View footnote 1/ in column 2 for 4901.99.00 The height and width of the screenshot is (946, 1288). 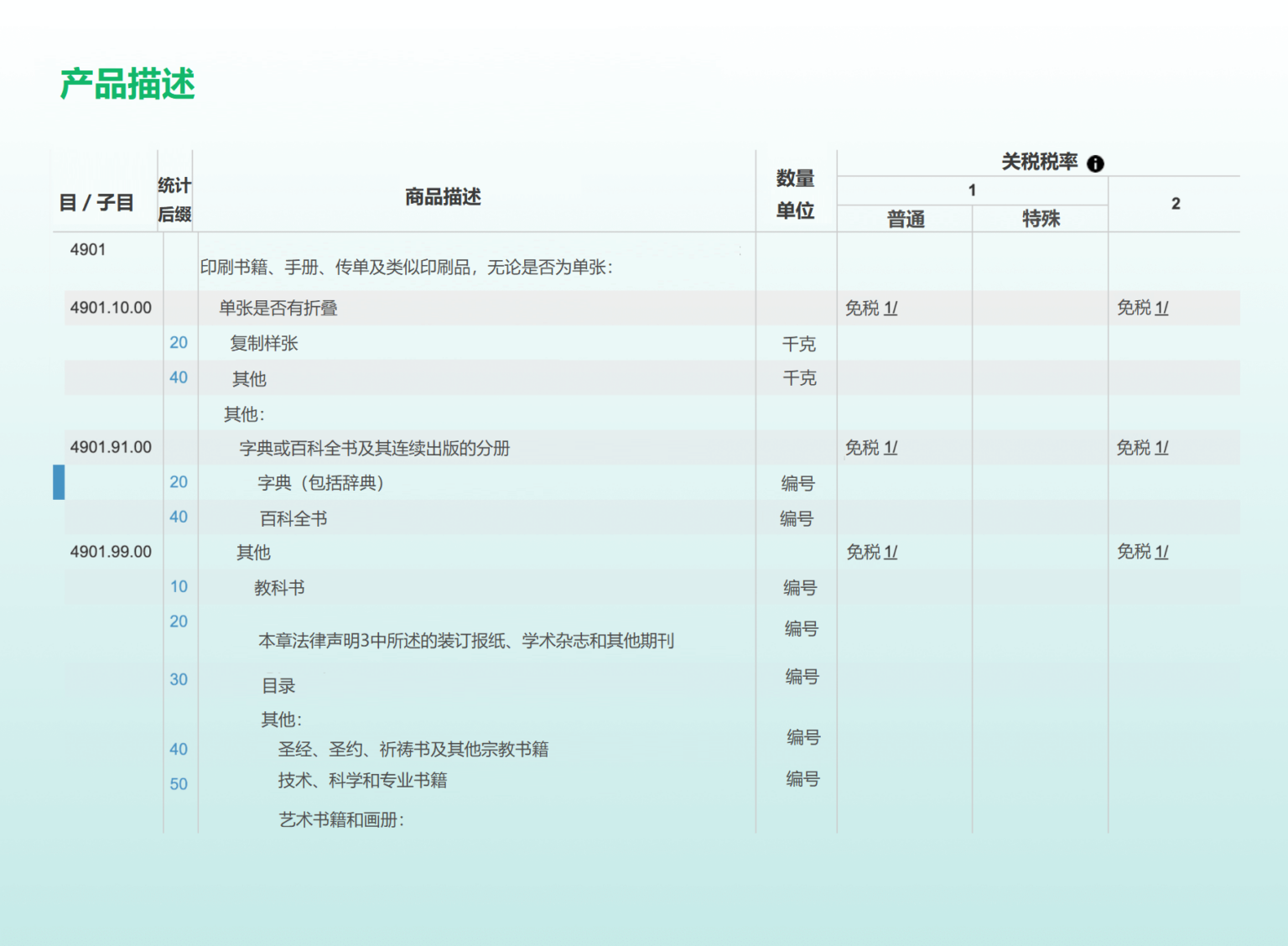point(1161,552)
